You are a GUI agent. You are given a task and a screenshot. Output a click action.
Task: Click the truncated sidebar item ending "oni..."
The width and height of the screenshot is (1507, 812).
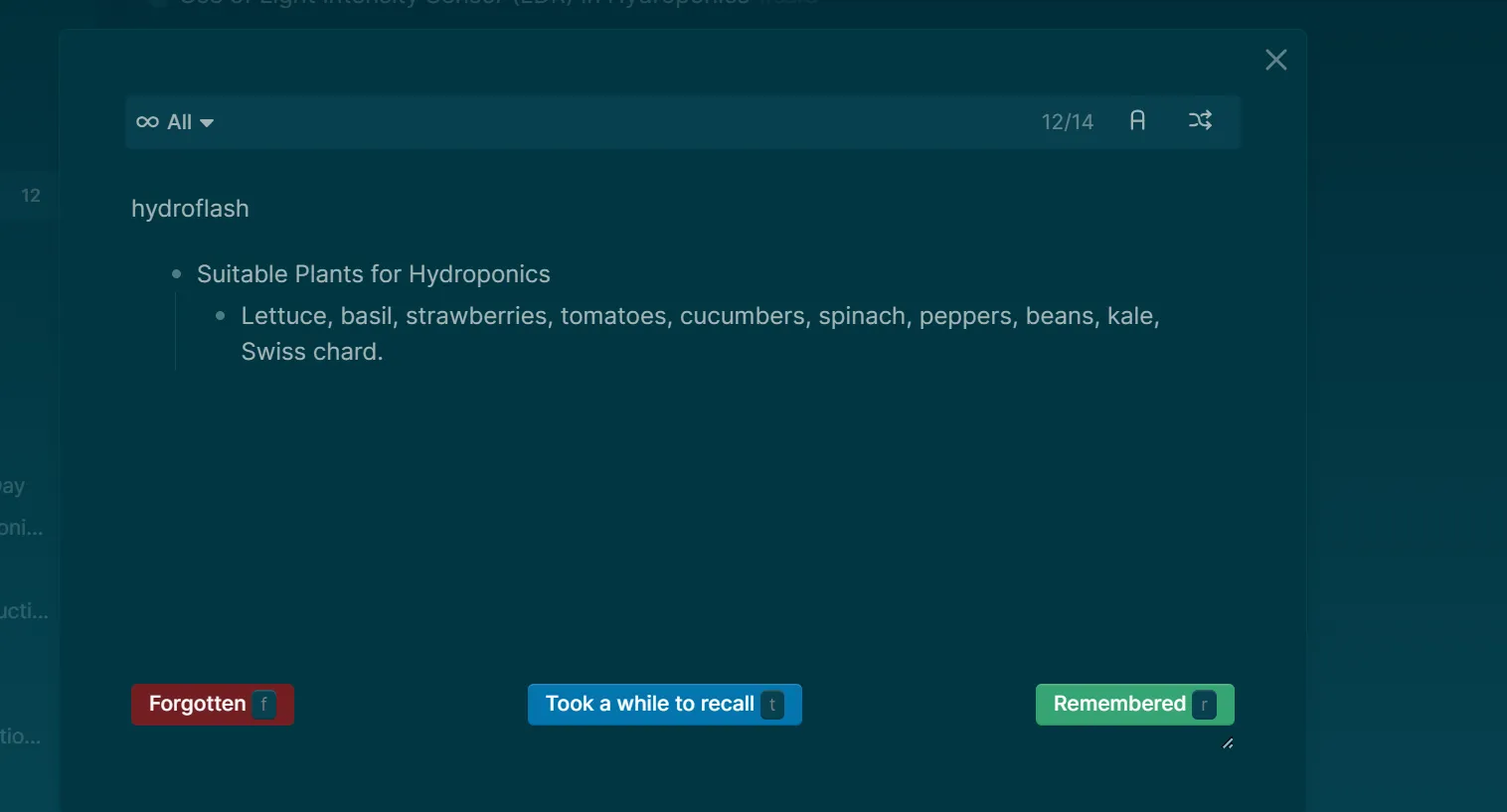point(22,528)
